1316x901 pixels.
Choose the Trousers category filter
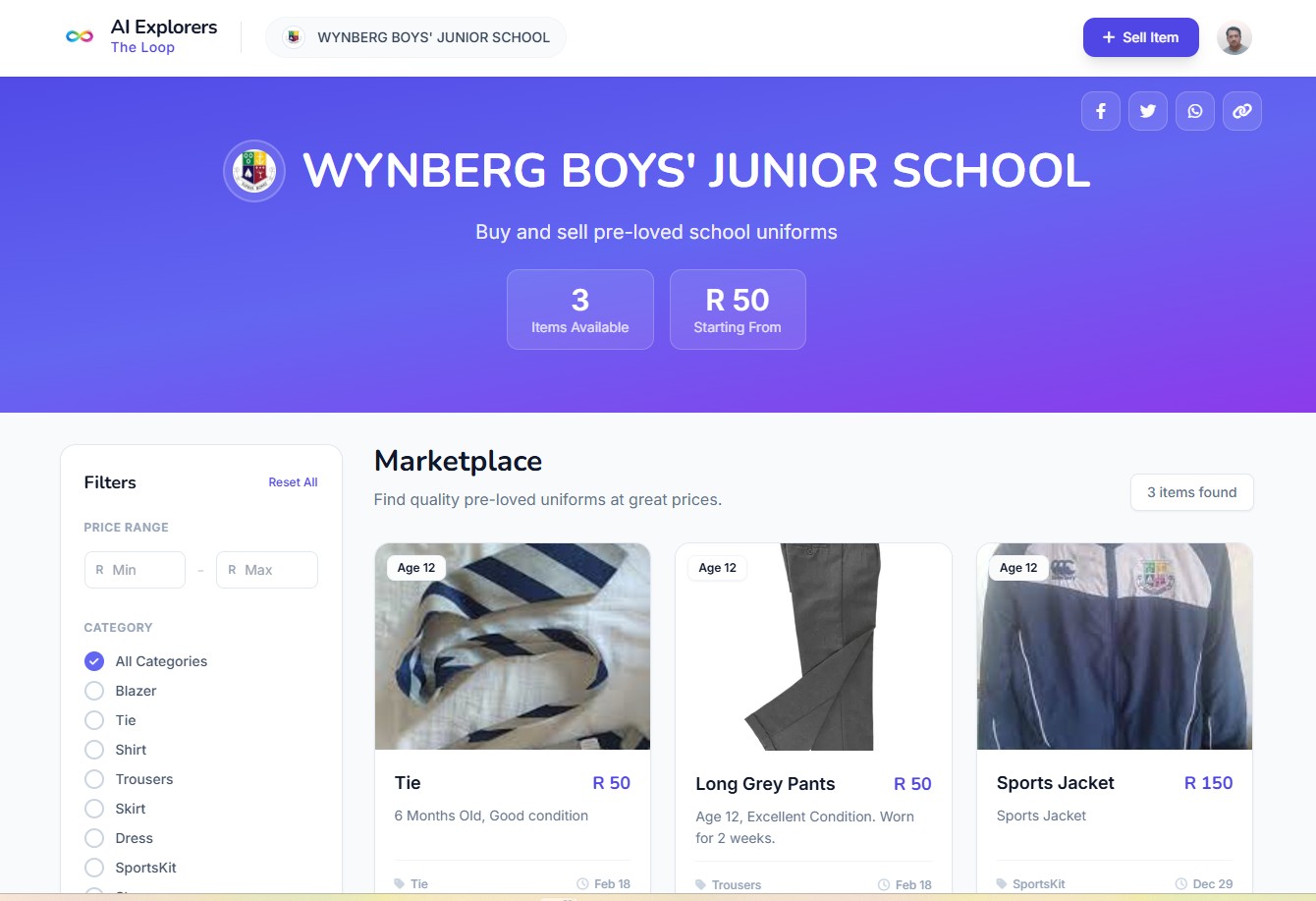(94, 779)
